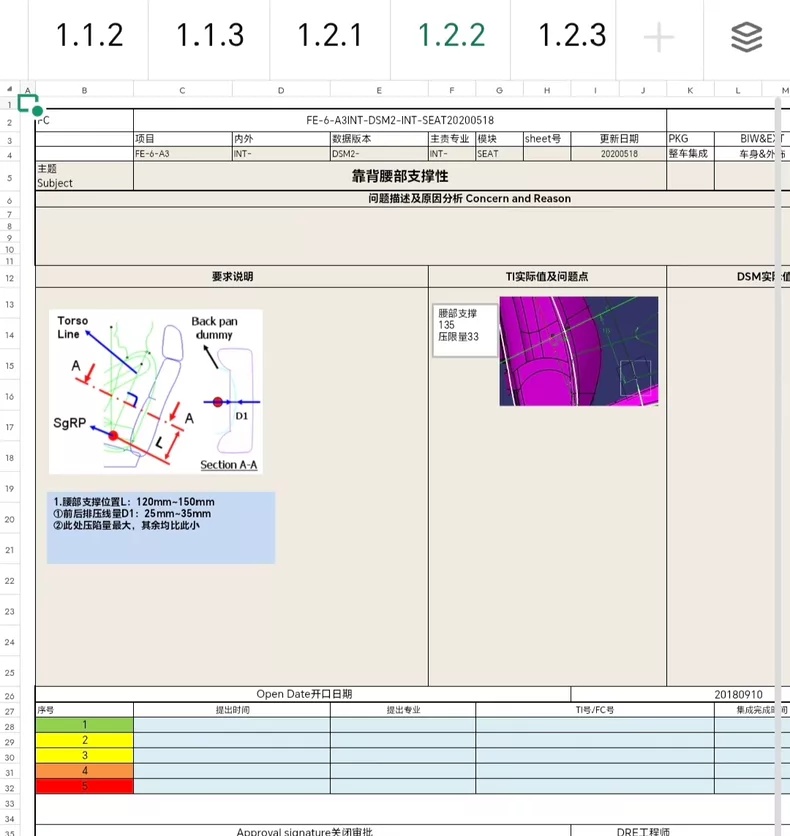Click yellow cell numbered 2
The height and width of the screenshot is (836, 790).
click(84, 740)
